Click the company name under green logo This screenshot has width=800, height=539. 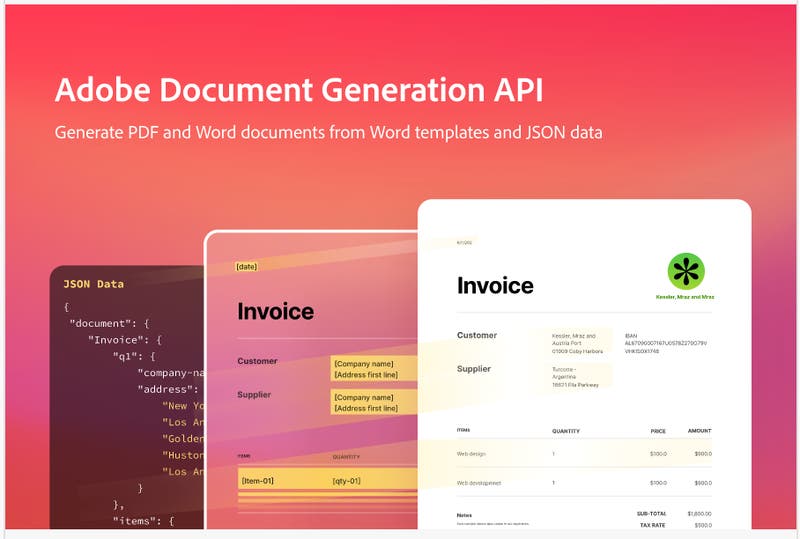pos(685,297)
